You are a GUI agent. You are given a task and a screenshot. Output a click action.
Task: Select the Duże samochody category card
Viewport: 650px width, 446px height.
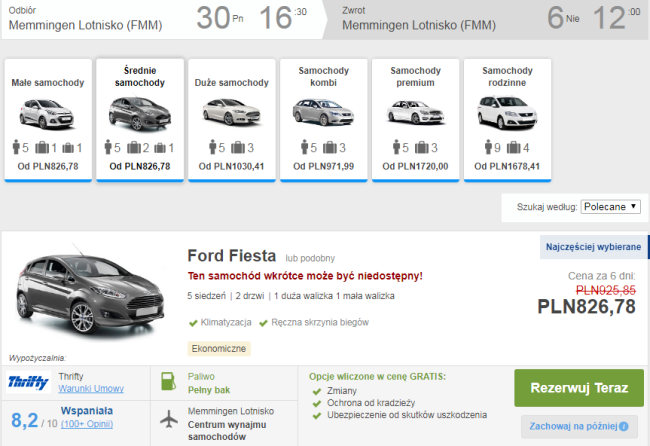point(232,120)
